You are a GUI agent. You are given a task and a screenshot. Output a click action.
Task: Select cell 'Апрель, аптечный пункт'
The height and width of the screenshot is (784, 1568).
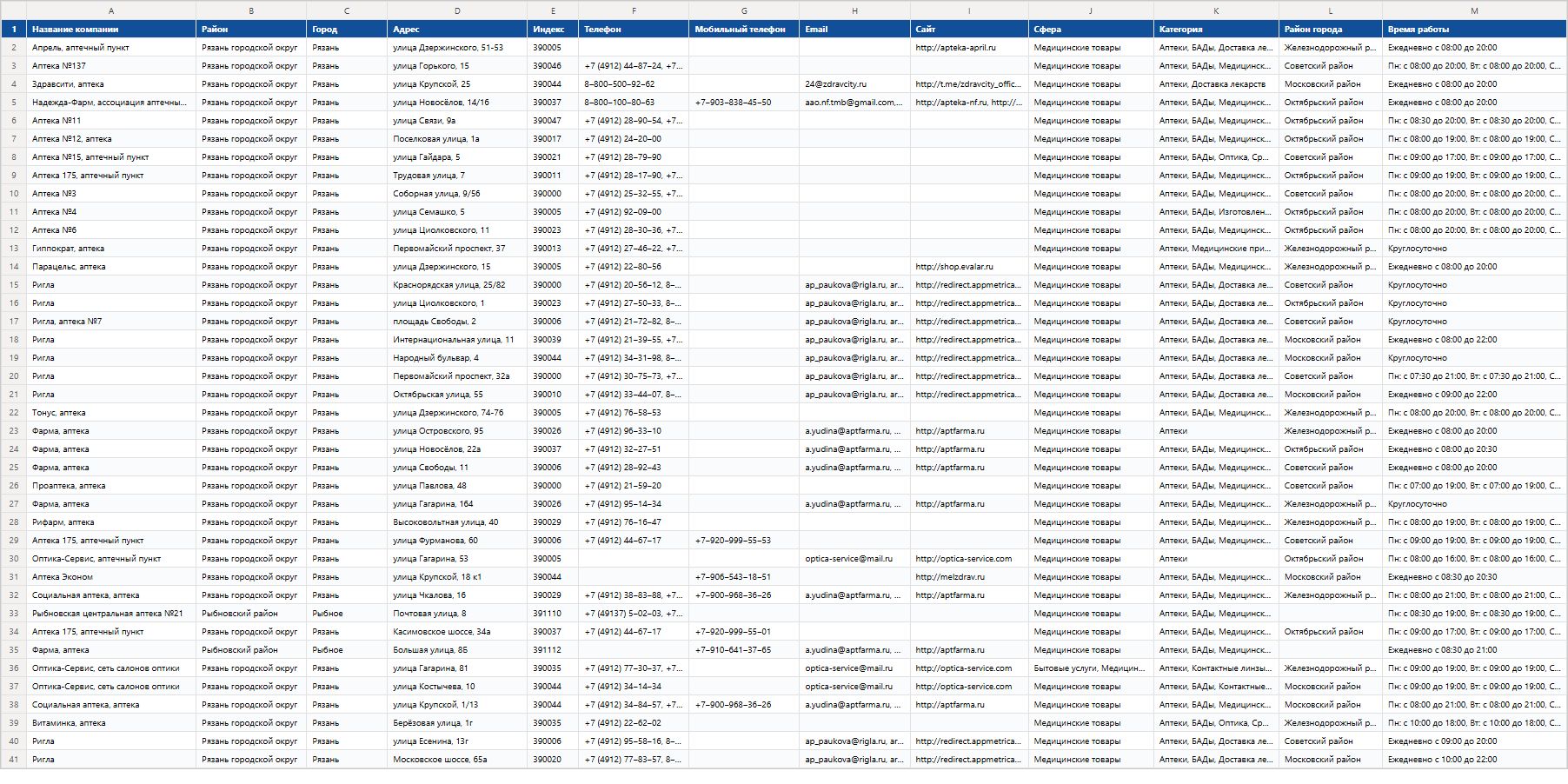click(x=111, y=47)
